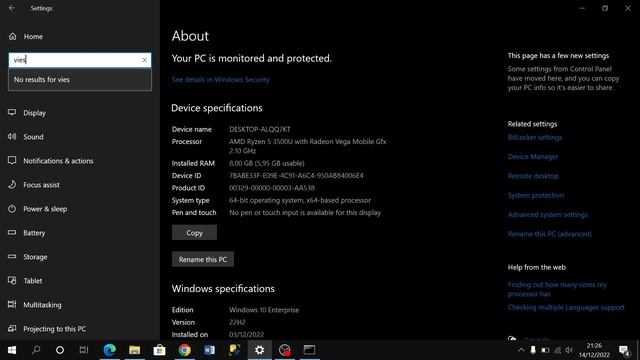Screen dimensions: 640x360
Task: Open Rename this PC (advanced) link
Action: pyautogui.click(x=550, y=234)
